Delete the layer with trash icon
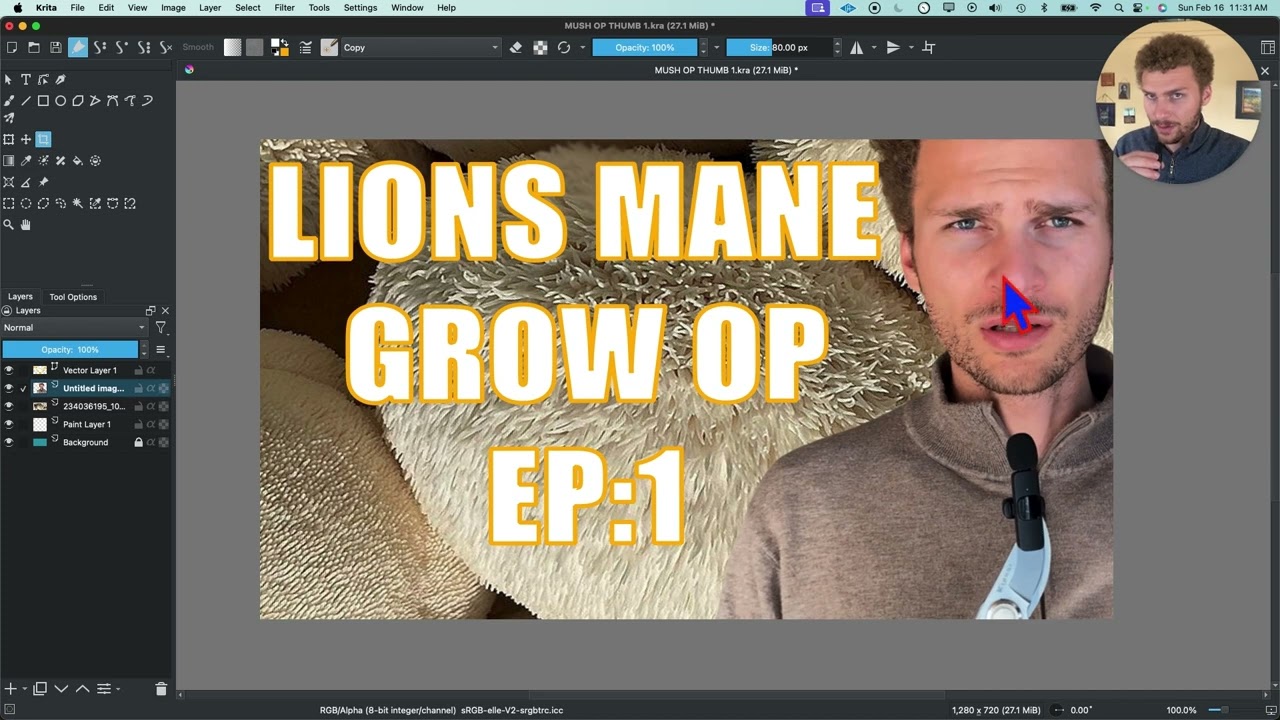This screenshot has width=1280, height=720. click(x=161, y=688)
